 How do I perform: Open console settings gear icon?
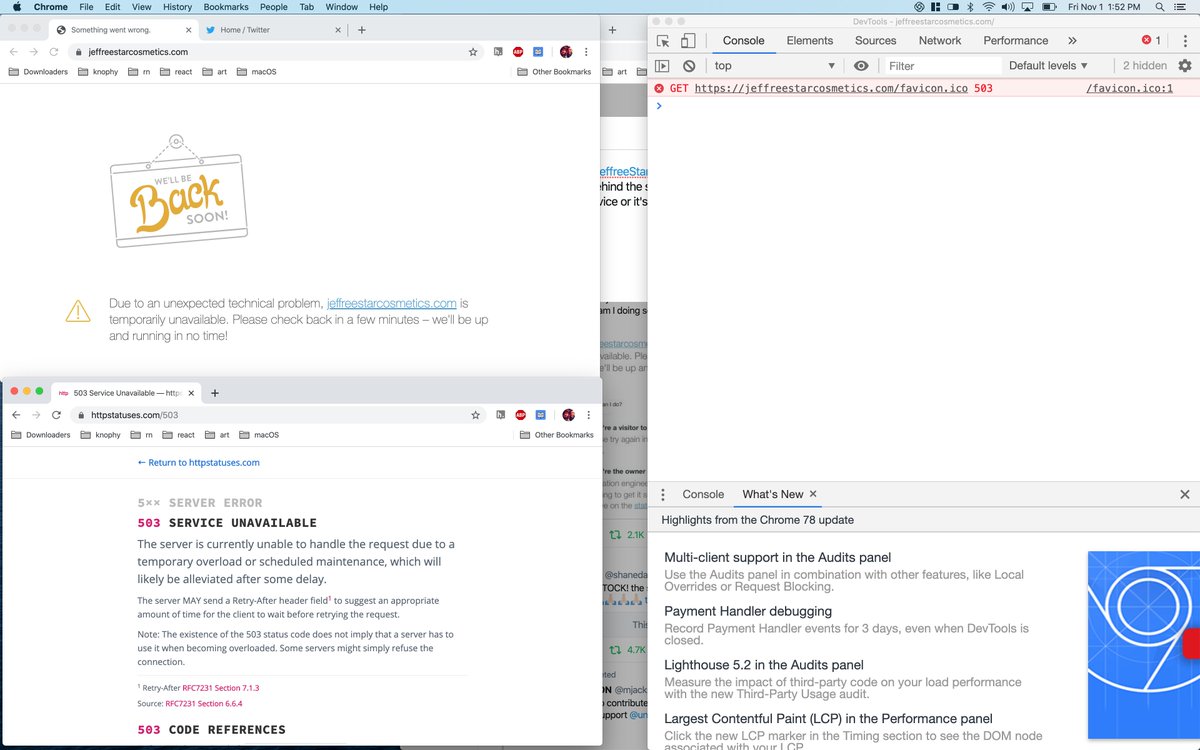(1185, 66)
